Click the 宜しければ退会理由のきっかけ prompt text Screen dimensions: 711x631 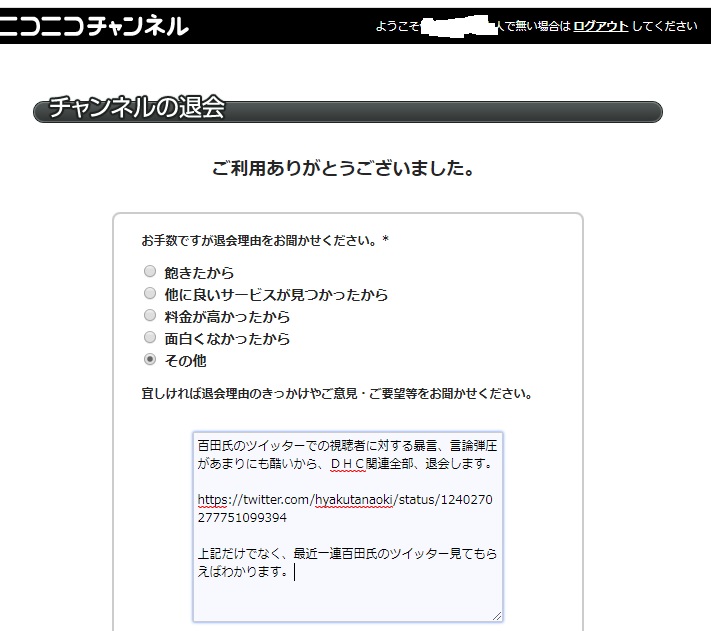(x=337, y=393)
